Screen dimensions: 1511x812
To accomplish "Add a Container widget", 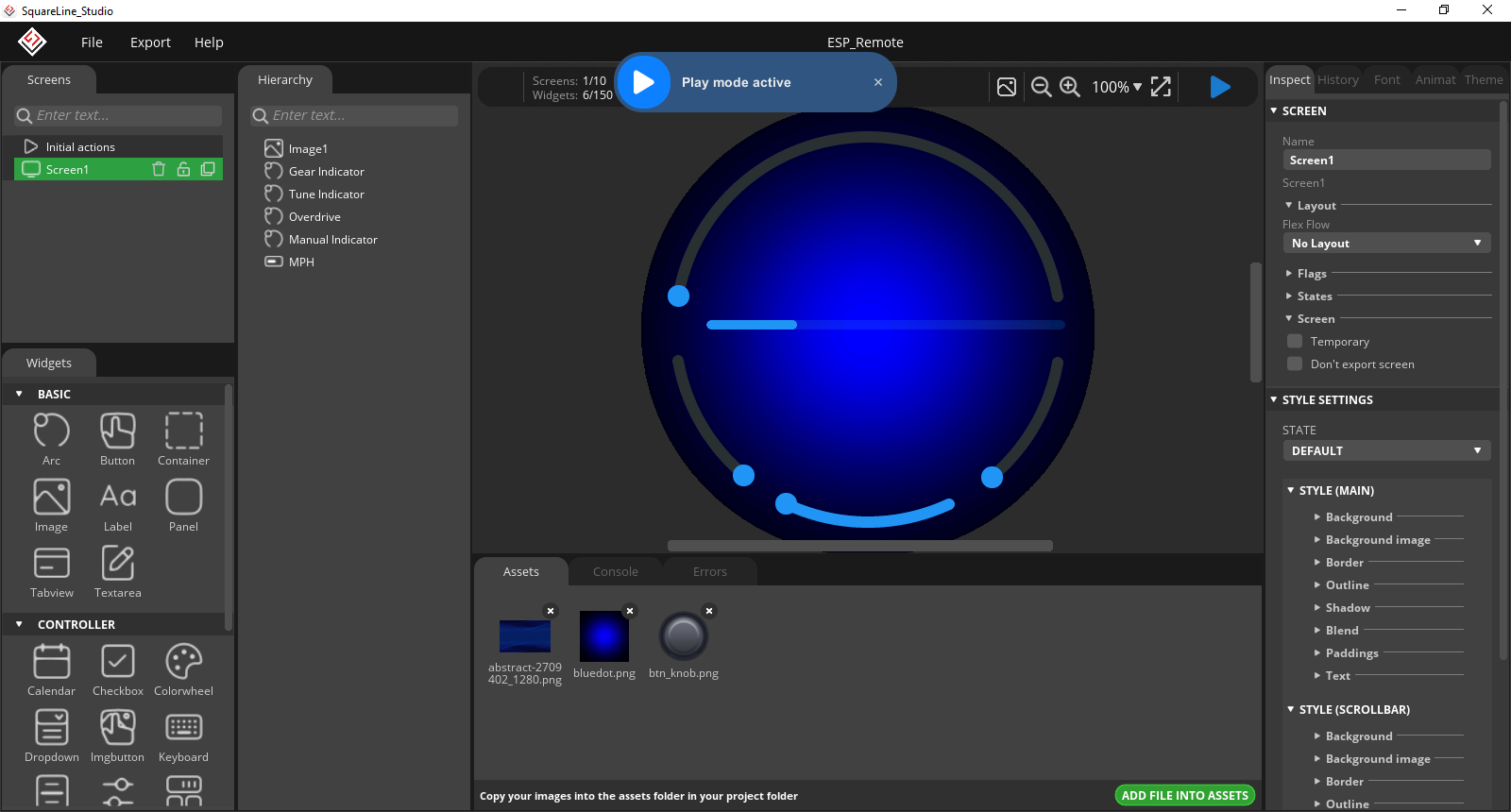I will (x=184, y=438).
